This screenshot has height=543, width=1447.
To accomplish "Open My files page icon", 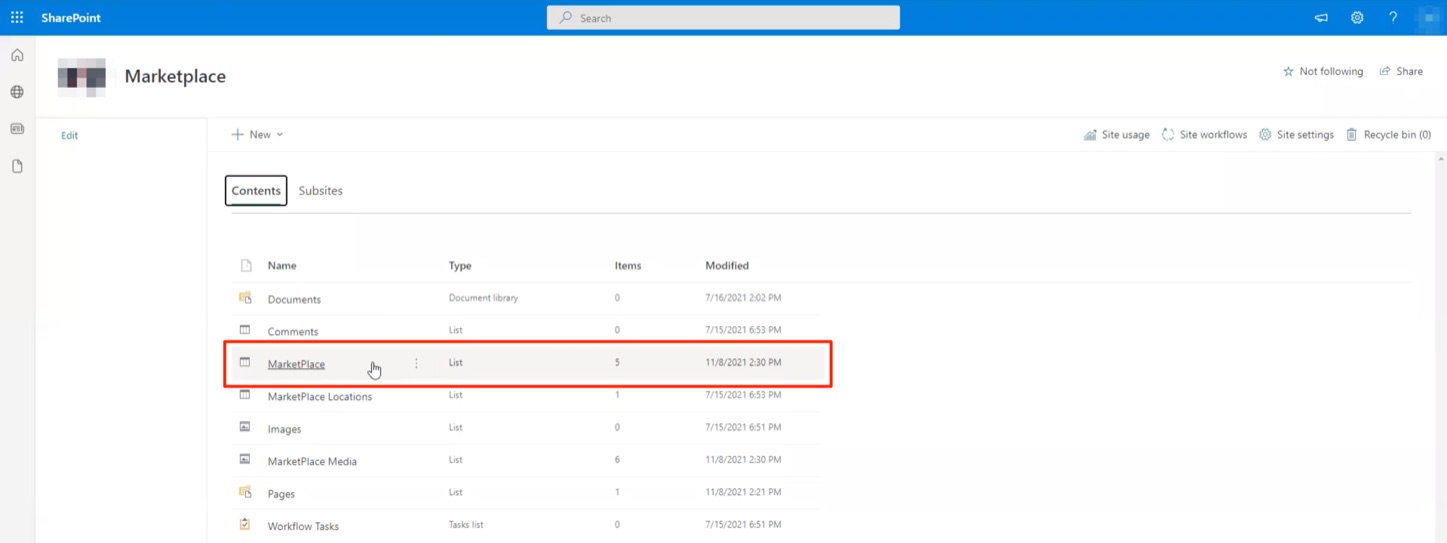I will click(x=17, y=166).
